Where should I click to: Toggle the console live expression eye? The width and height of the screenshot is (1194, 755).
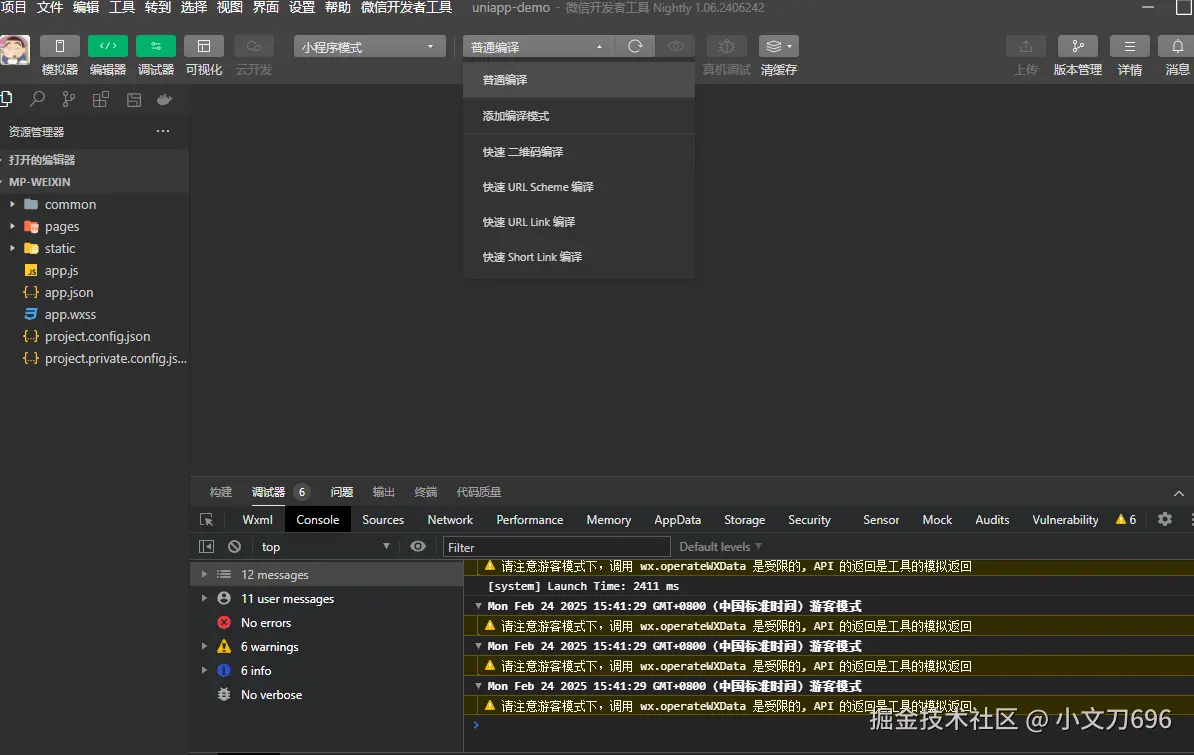pos(418,546)
